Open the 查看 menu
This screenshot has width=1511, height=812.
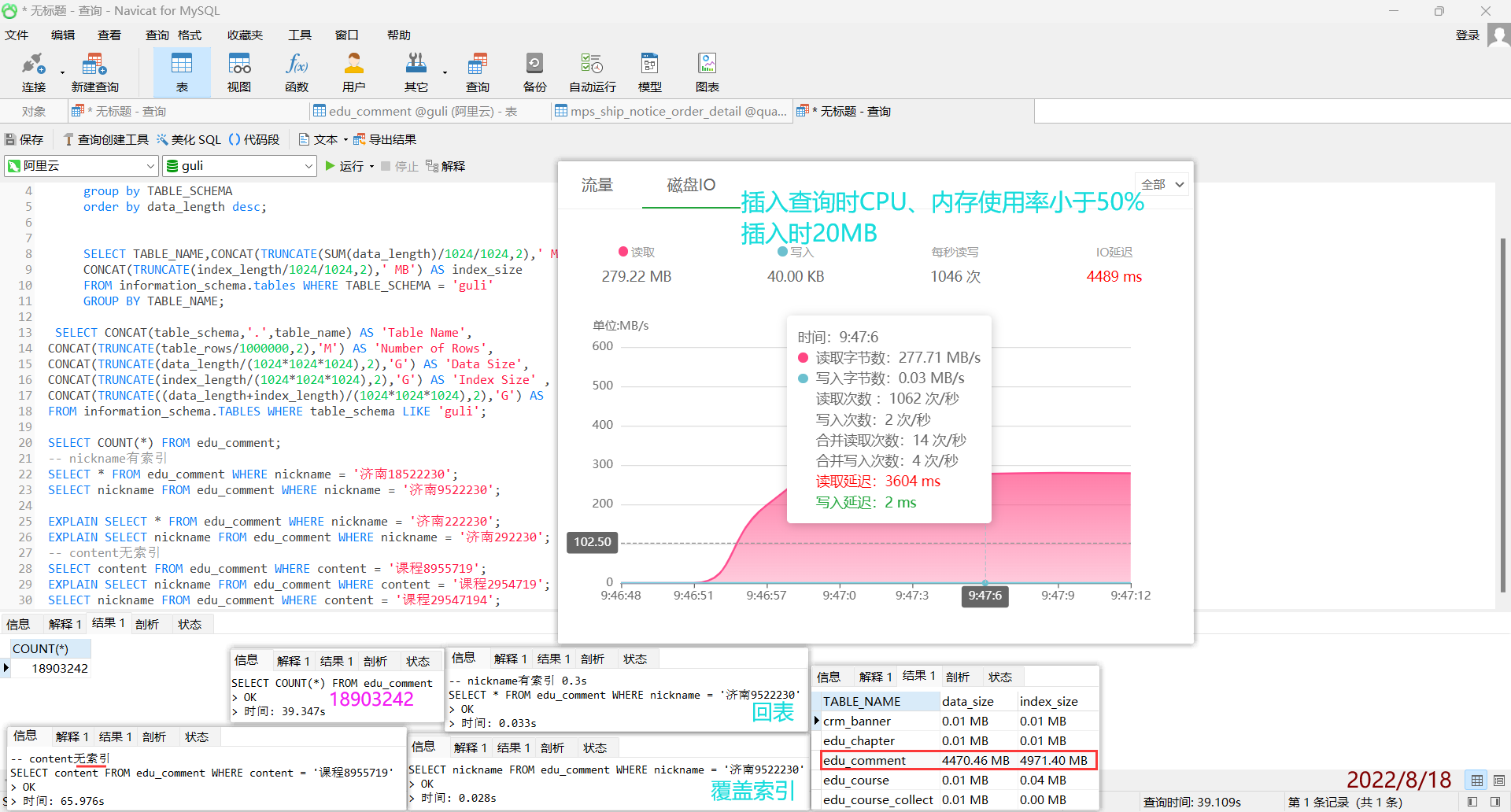coord(109,35)
